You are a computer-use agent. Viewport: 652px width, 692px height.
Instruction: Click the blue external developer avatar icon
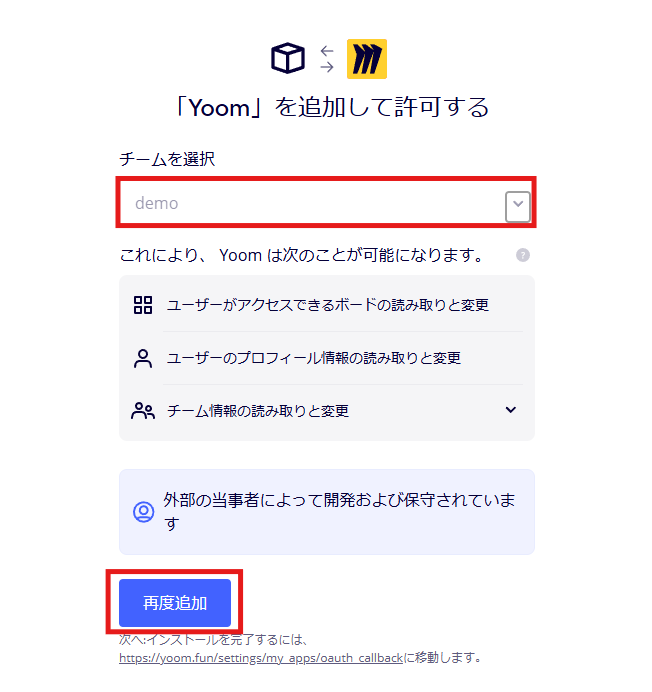(143, 512)
